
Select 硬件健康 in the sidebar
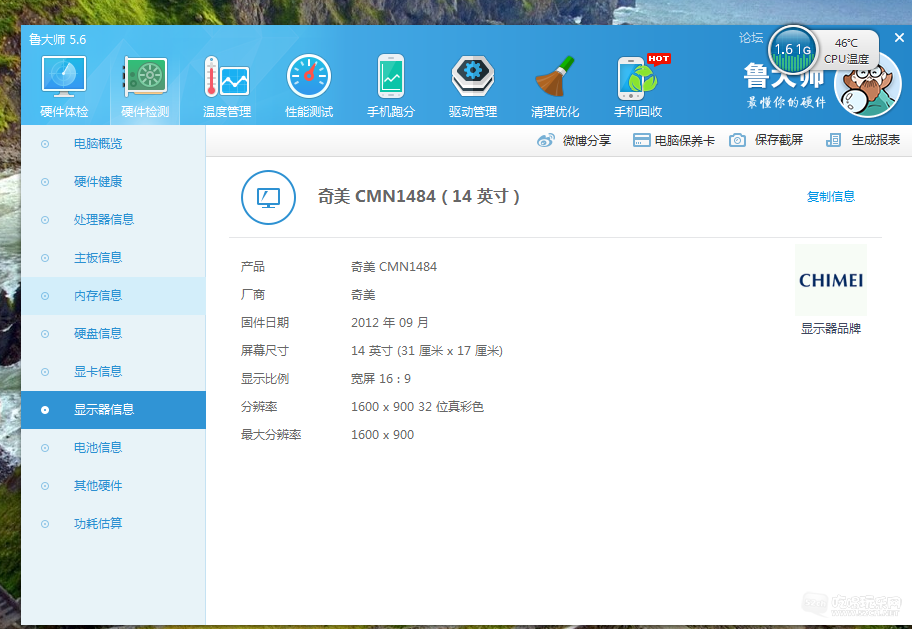113,182
